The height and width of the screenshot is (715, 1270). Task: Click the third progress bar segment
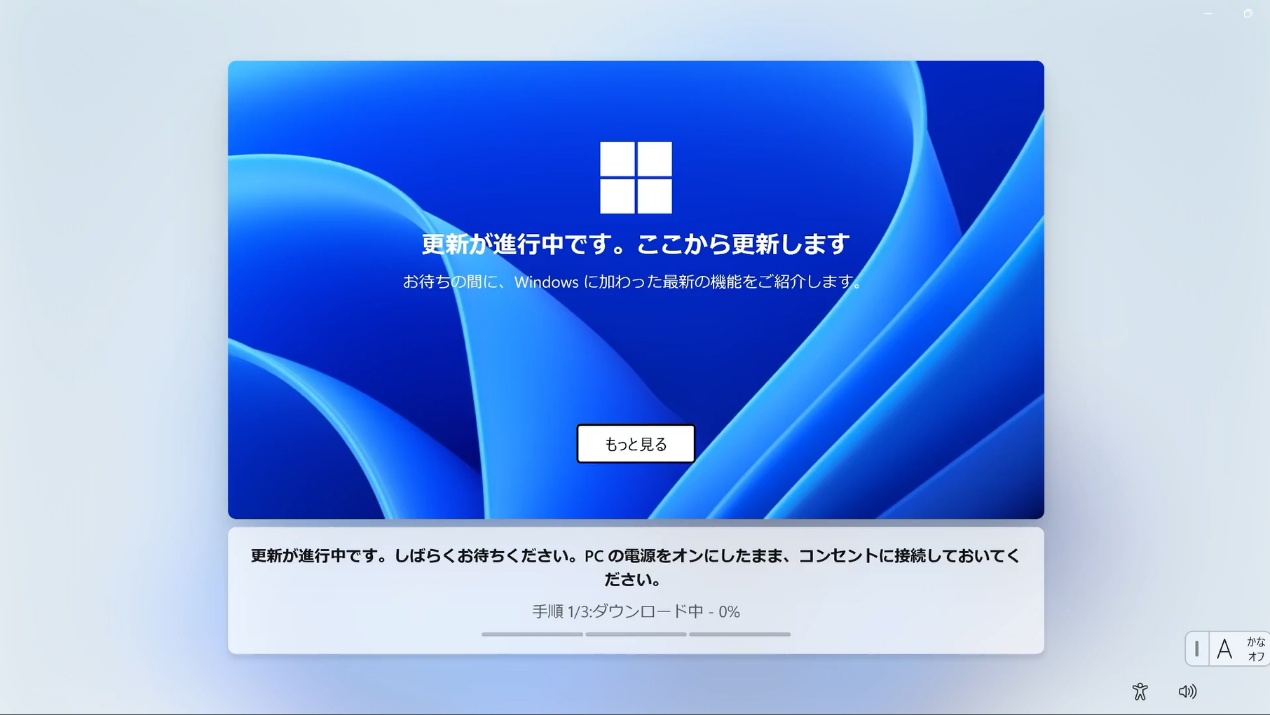[x=740, y=634]
